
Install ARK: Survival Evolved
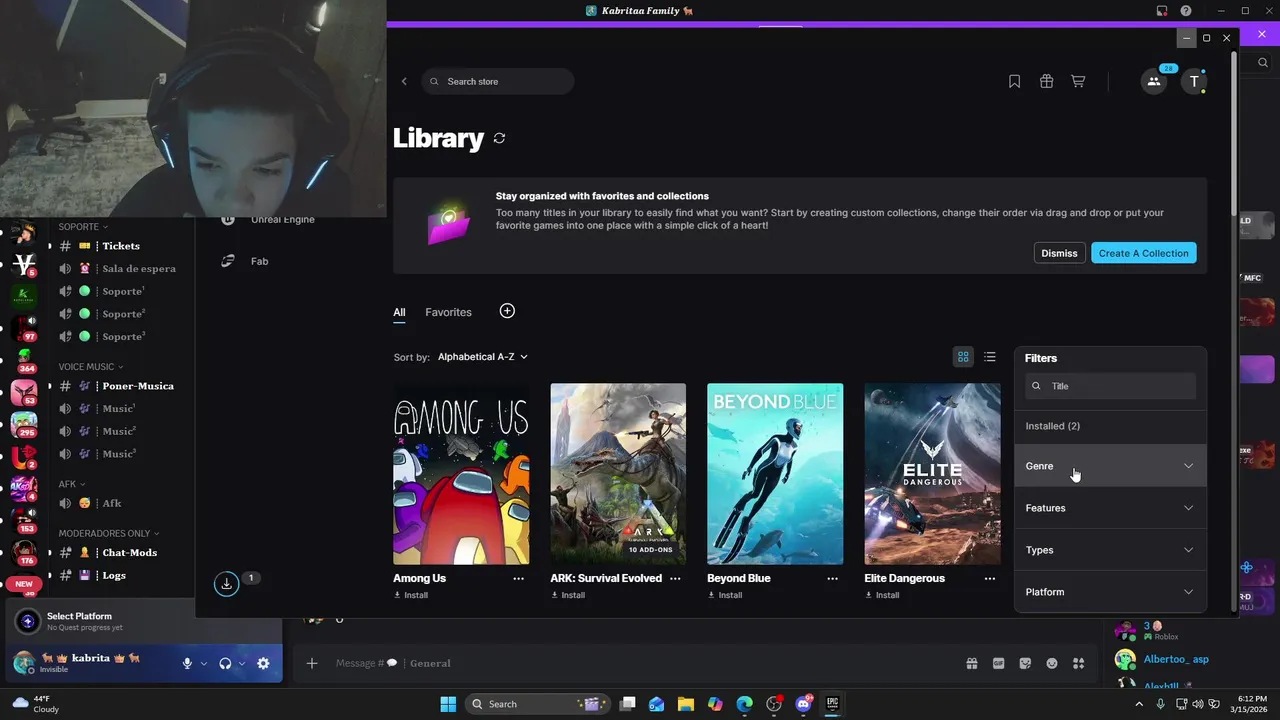tap(568, 595)
